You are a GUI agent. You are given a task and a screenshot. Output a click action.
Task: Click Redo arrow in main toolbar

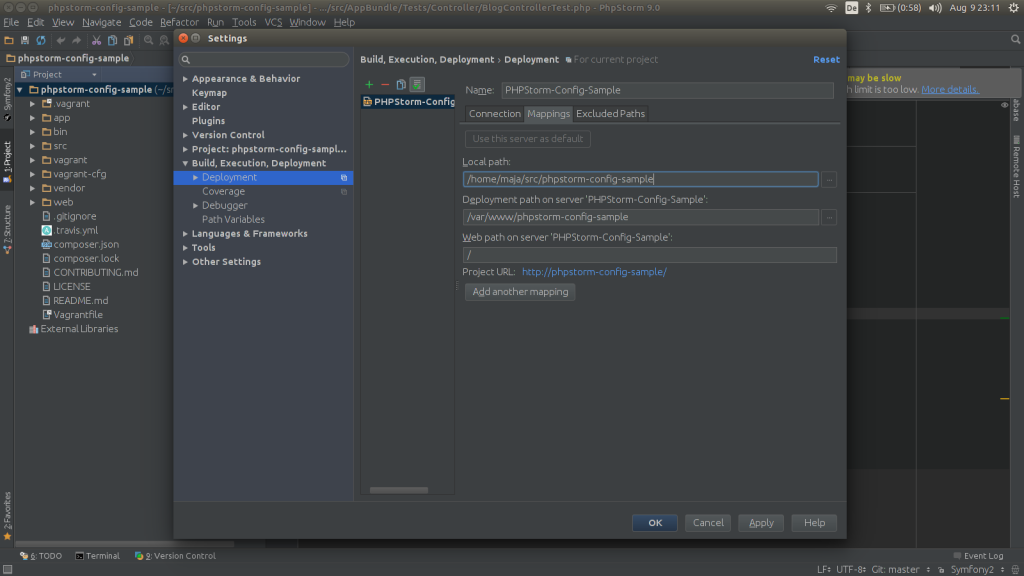(x=76, y=40)
